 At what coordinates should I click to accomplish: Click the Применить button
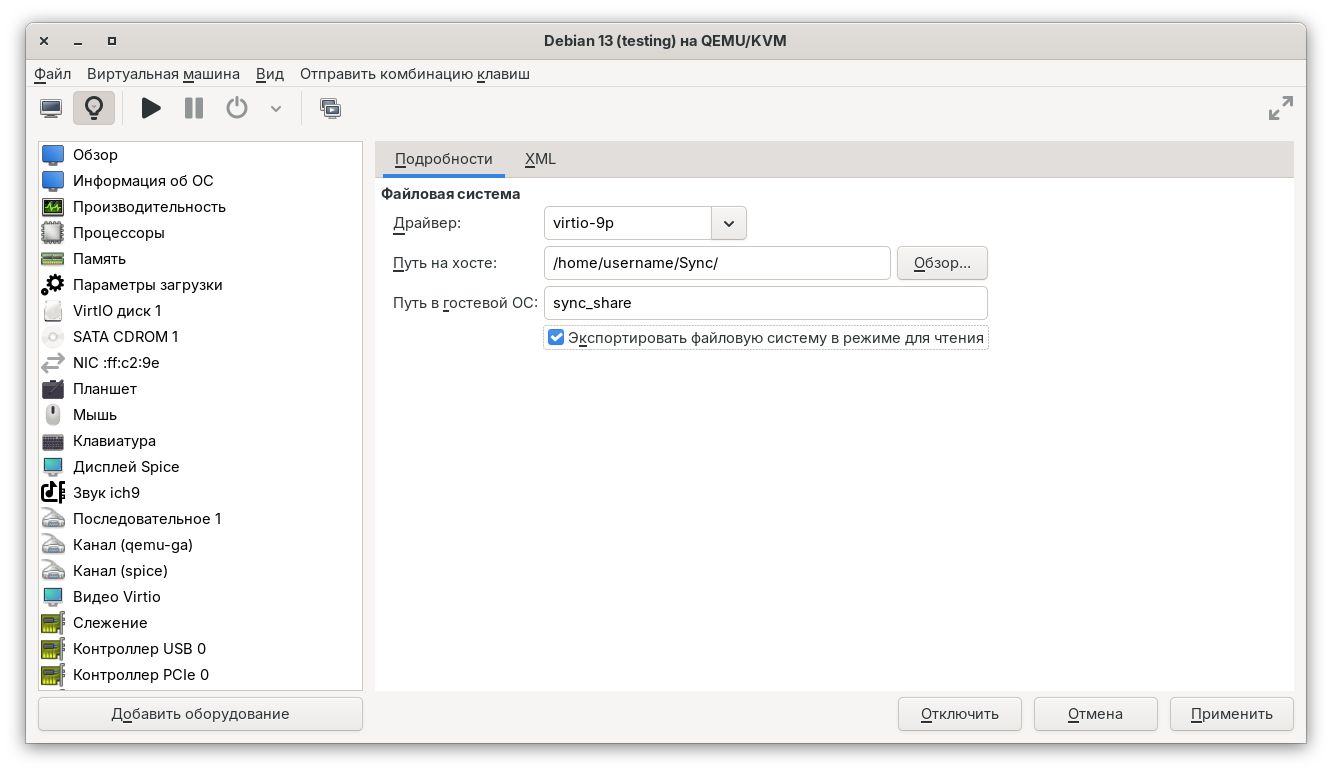[1232, 714]
